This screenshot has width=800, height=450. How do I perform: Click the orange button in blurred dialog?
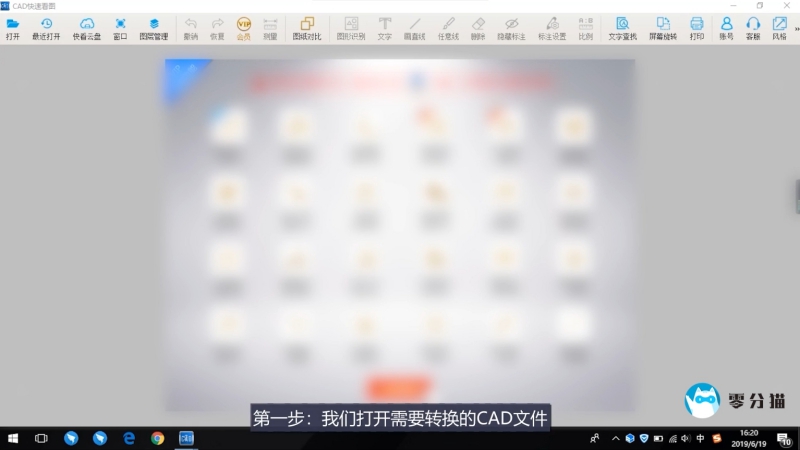(398, 388)
